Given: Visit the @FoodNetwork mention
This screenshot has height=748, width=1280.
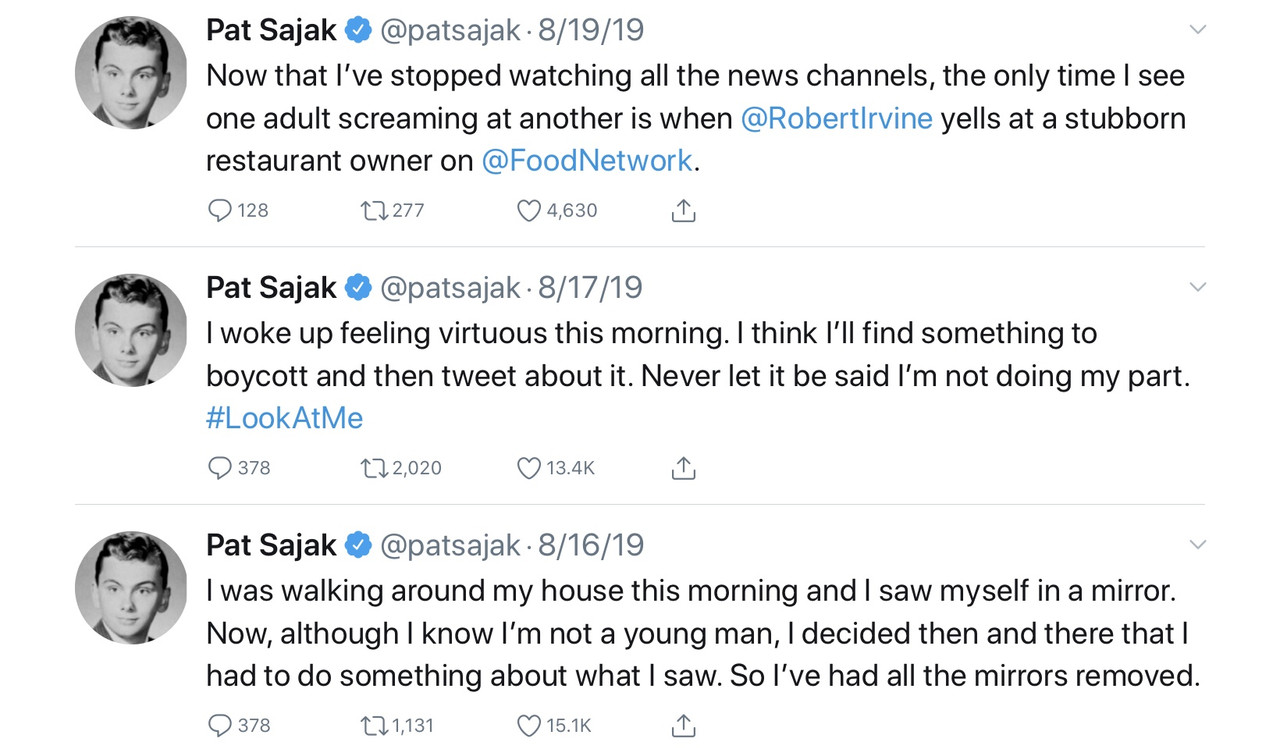Looking at the screenshot, I should click(587, 161).
